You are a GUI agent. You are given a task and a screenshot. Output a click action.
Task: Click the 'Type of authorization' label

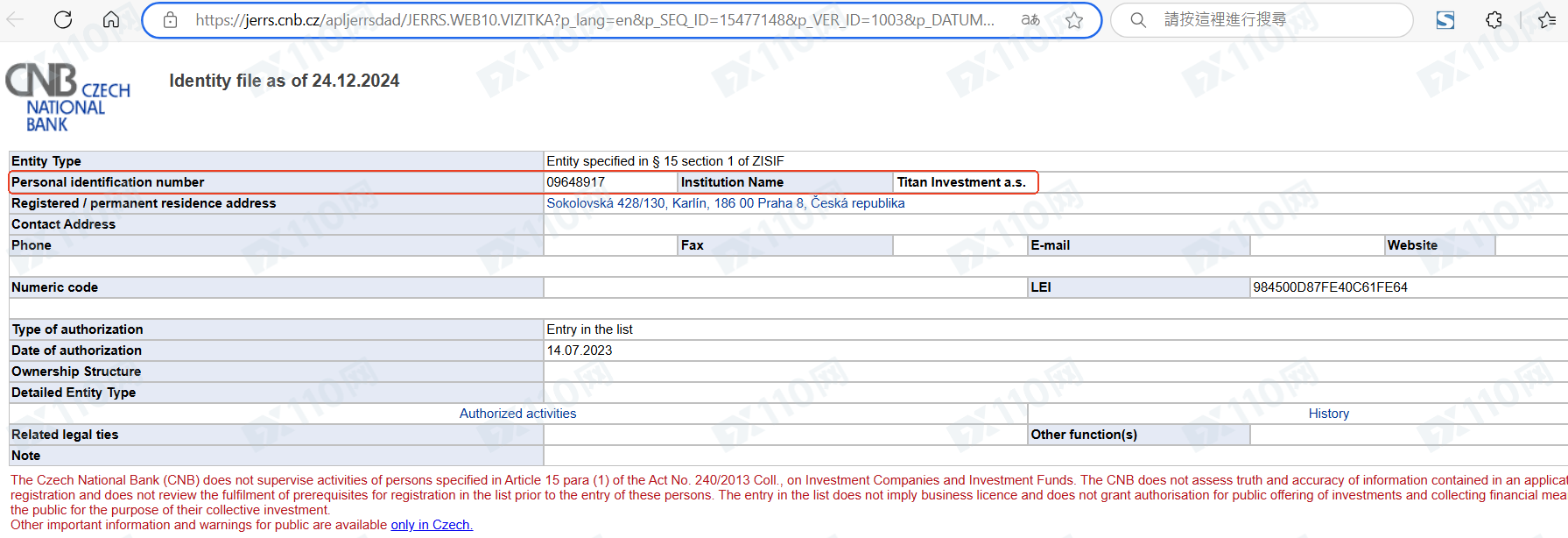tap(77, 329)
